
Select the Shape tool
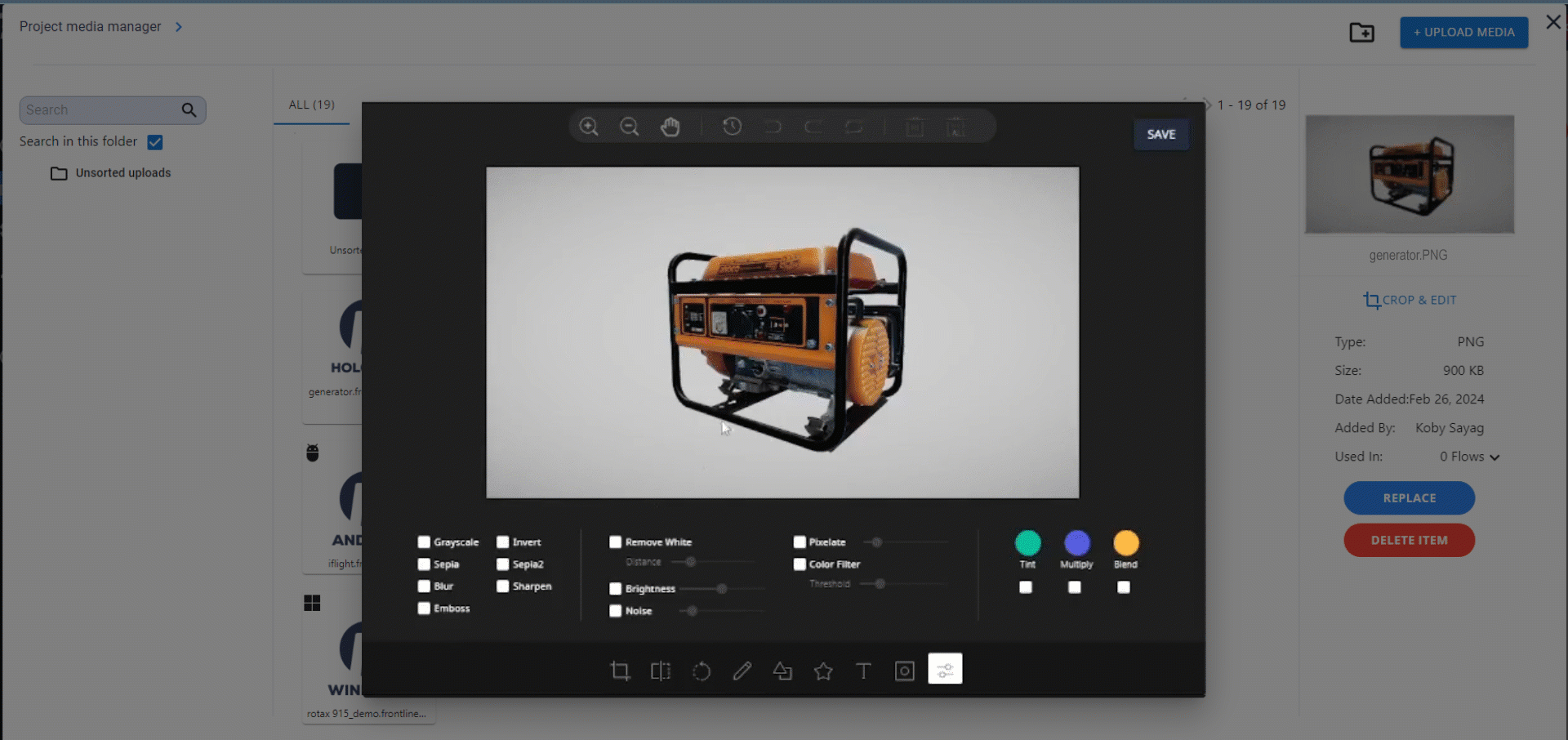pyautogui.click(x=782, y=671)
